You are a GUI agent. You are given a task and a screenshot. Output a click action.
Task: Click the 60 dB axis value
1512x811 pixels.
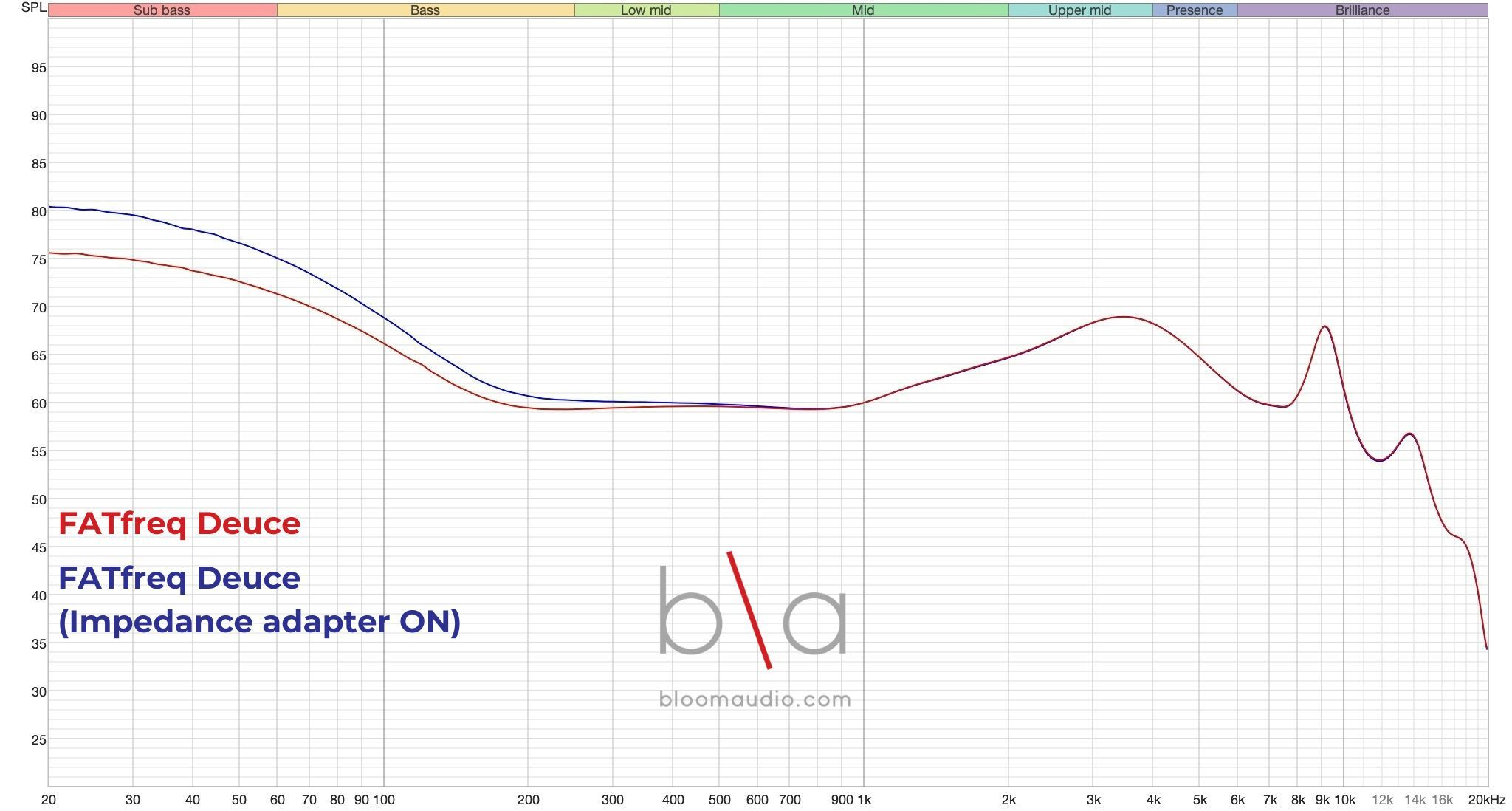point(38,404)
